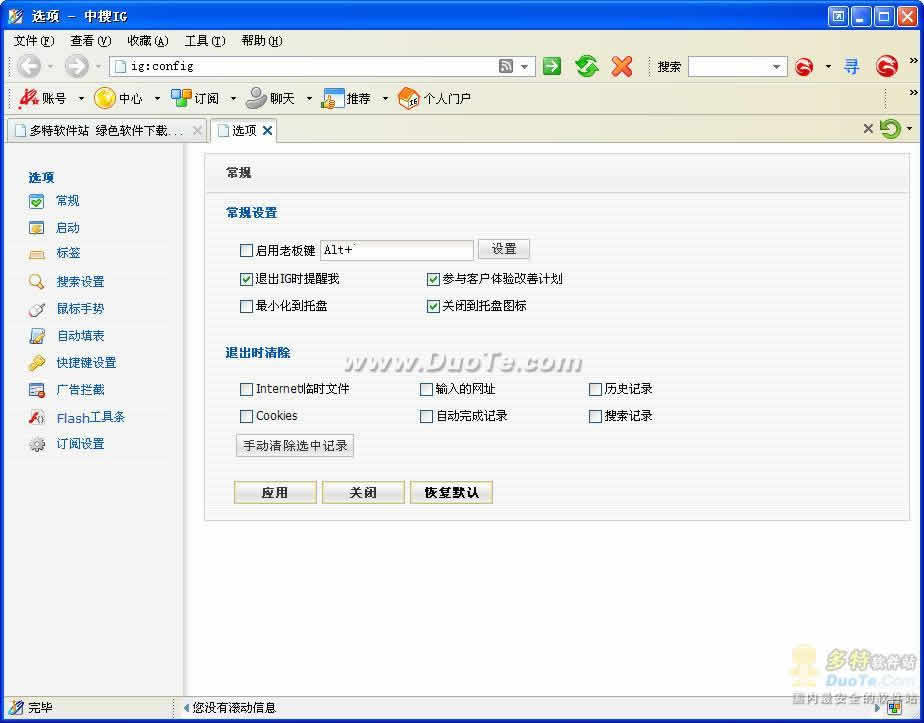This screenshot has height=723, width=924.
Task: Click the blue 寻 search icon
Action: point(851,66)
